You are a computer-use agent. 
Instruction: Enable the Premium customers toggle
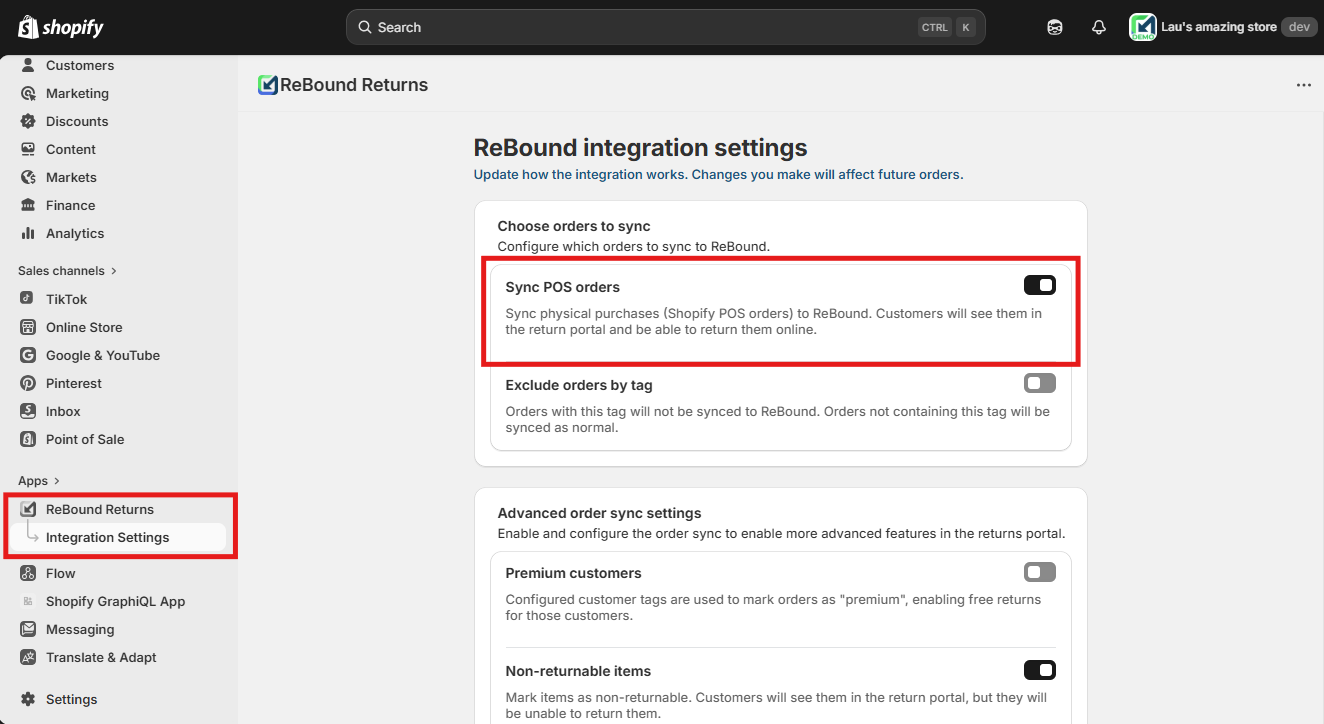coord(1040,573)
